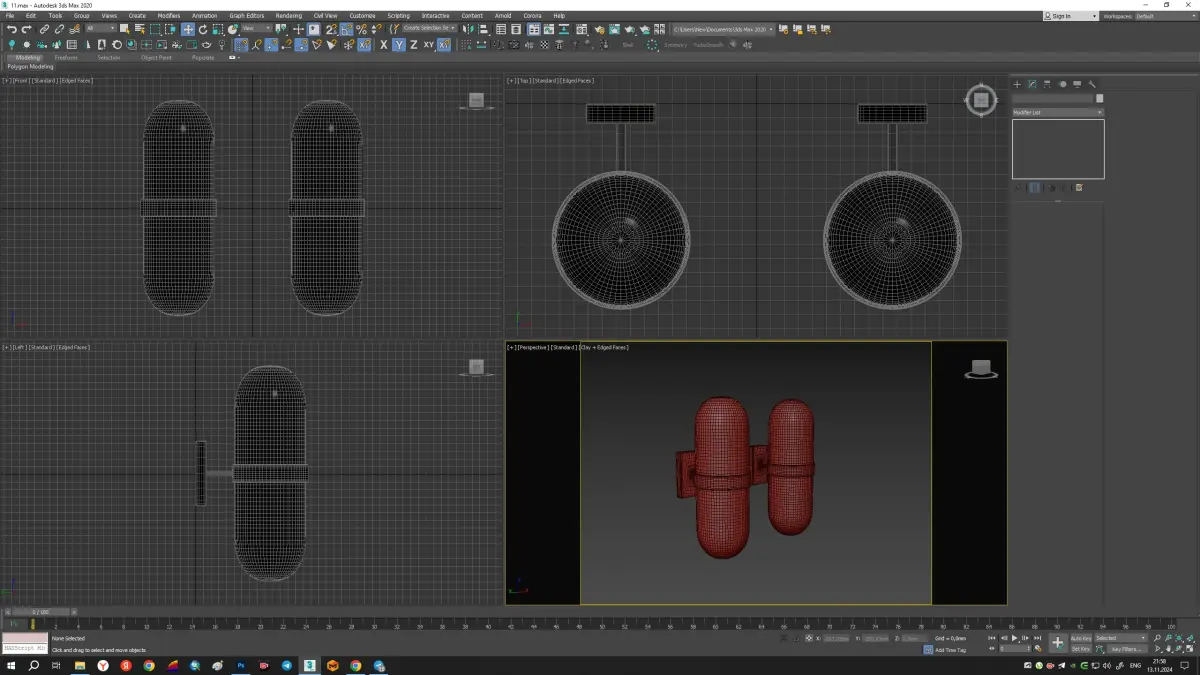Toggle the Auto Key mode
The height and width of the screenshot is (675, 1200).
1081,638
